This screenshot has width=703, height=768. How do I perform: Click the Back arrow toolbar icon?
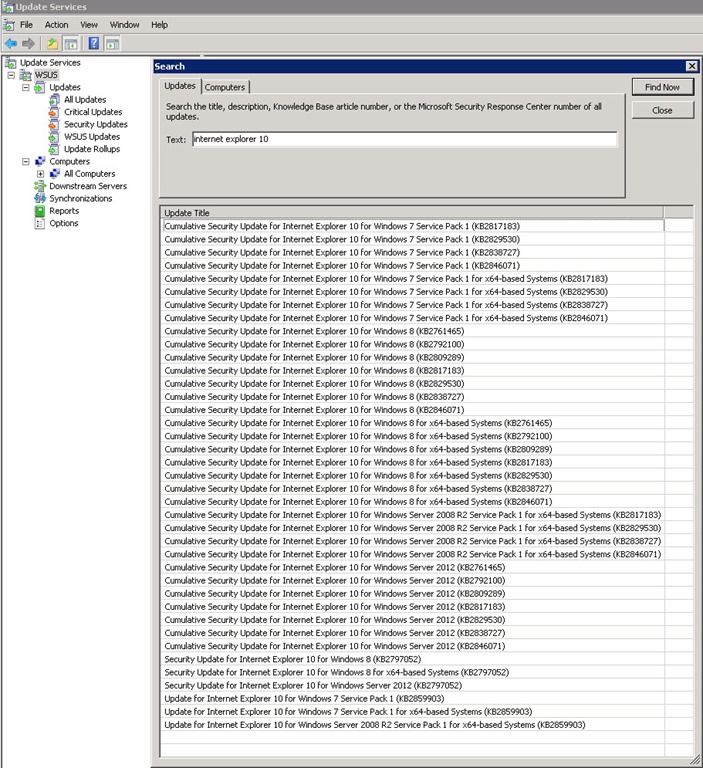11,44
